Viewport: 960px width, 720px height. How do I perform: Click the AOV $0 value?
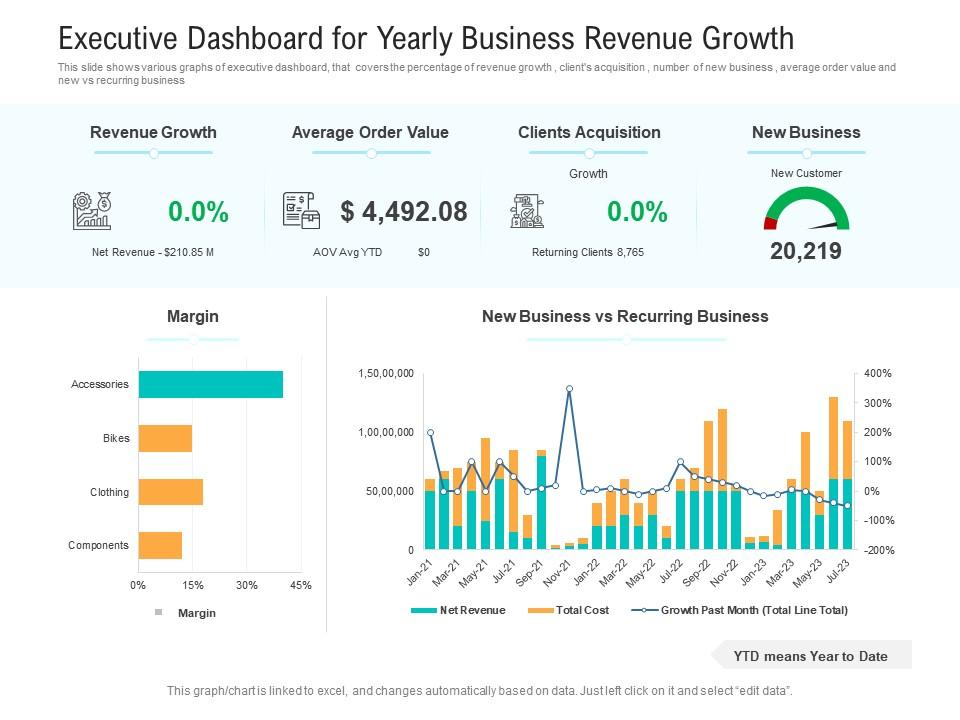424,252
